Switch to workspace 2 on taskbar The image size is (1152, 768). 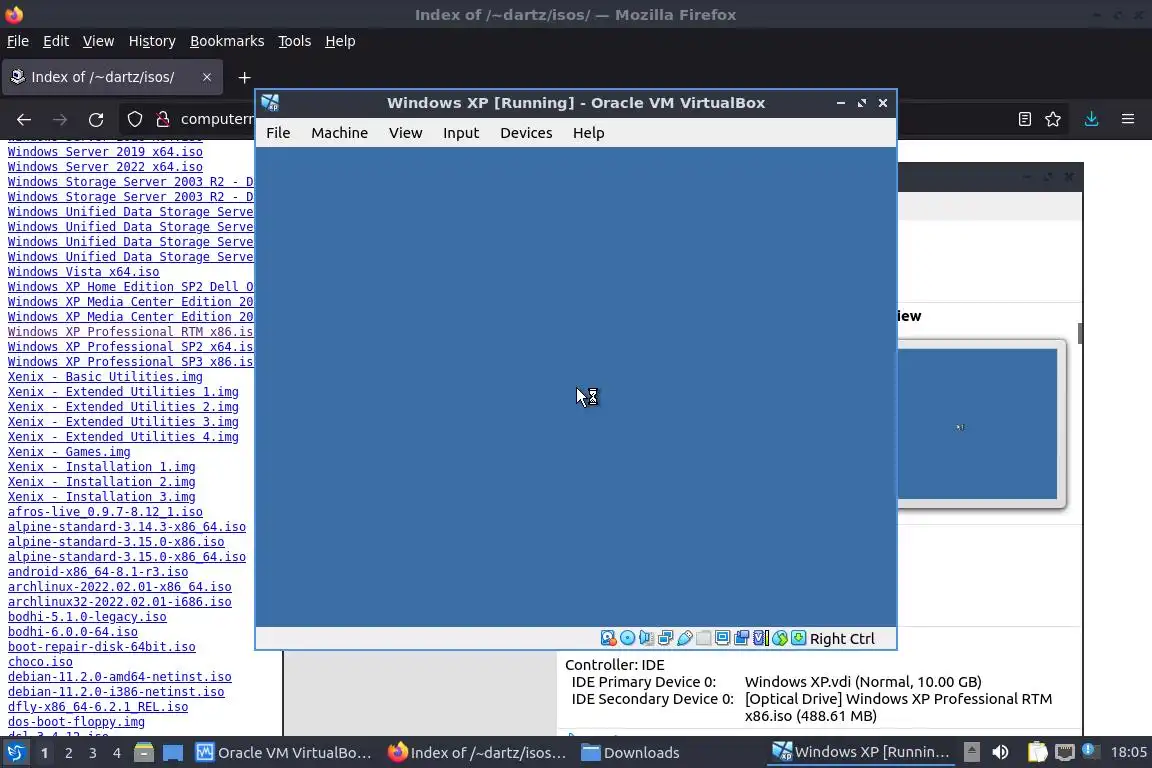[x=68, y=753]
